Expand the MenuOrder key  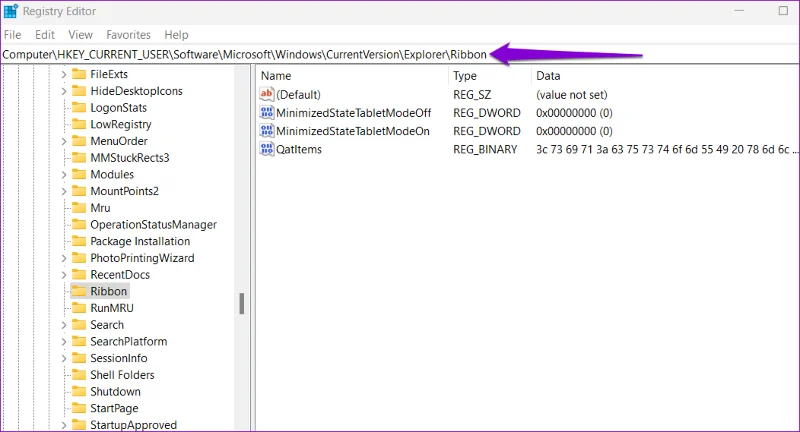point(64,141)
